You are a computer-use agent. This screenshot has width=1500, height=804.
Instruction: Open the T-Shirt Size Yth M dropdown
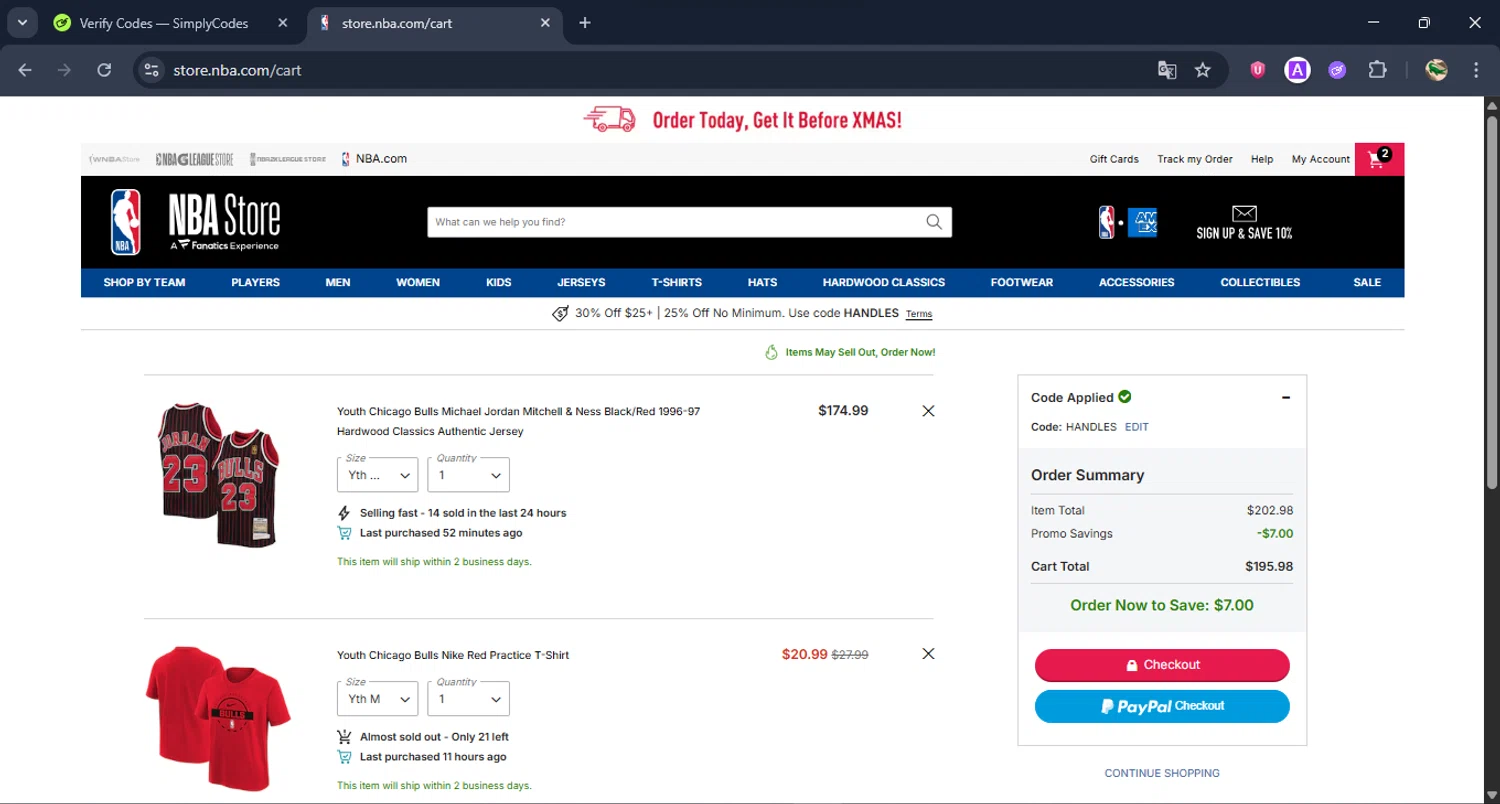[x=377, y=699]
